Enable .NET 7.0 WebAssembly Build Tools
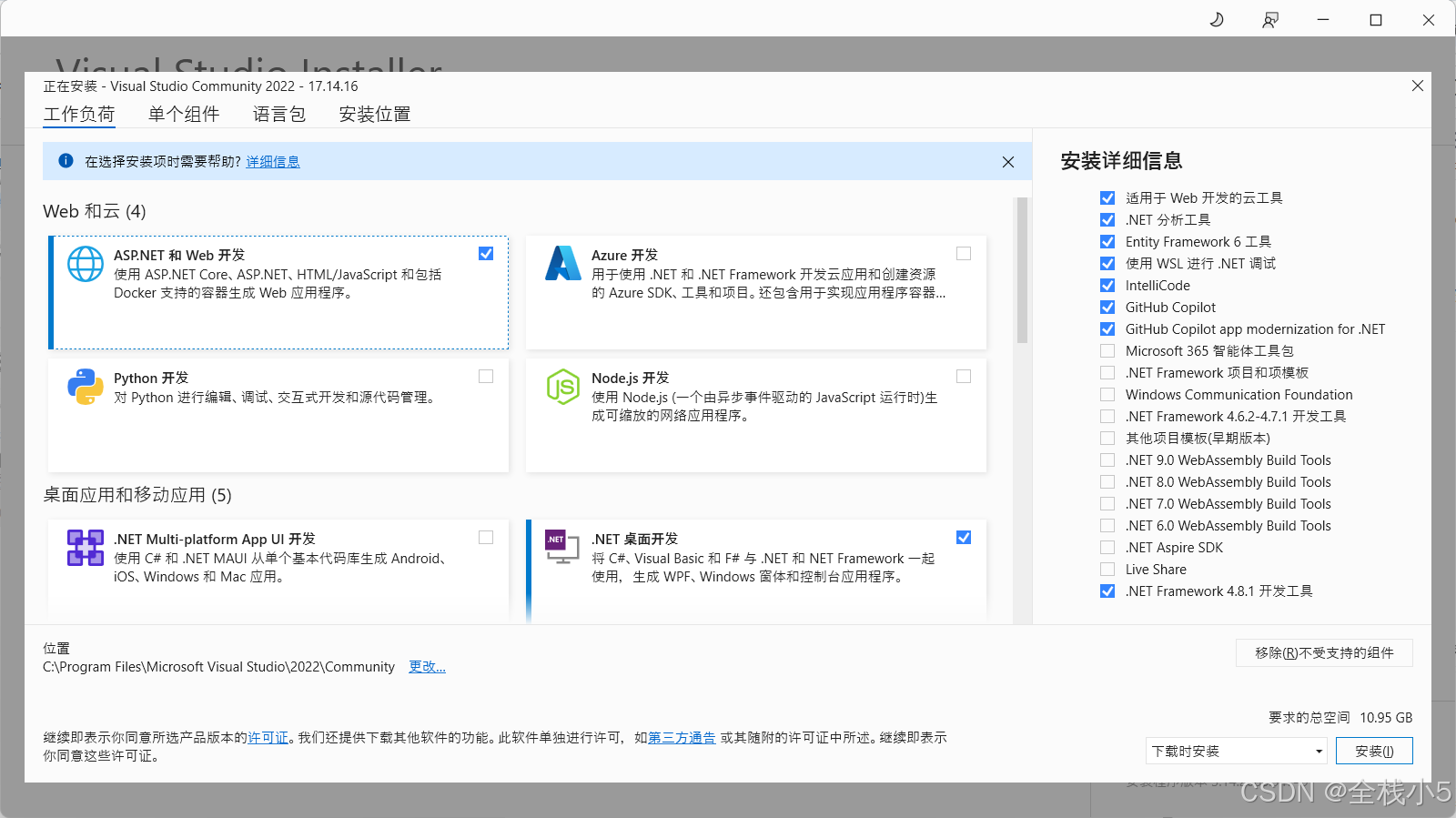This screenshot has height=818, width=1456. coord(1107,503)
